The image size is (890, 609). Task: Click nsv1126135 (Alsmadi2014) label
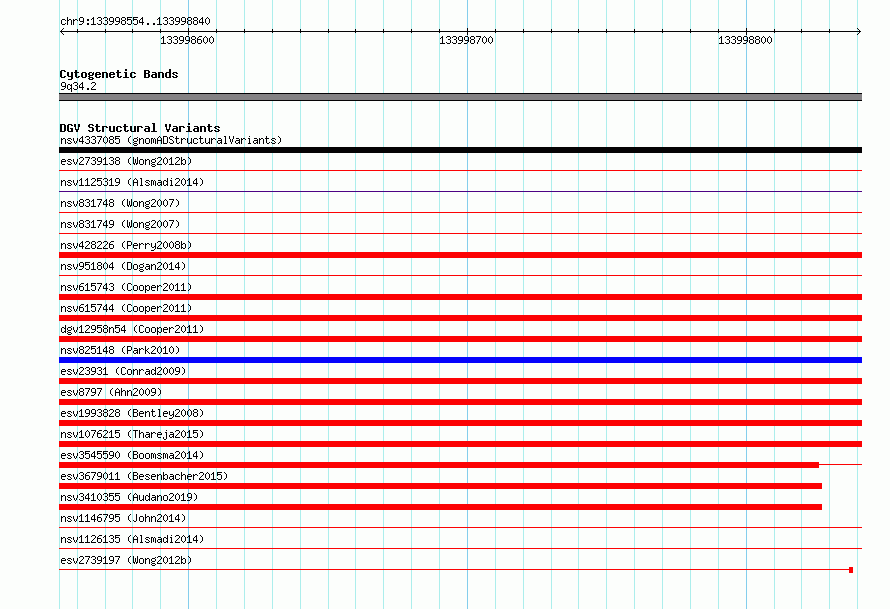132,539
